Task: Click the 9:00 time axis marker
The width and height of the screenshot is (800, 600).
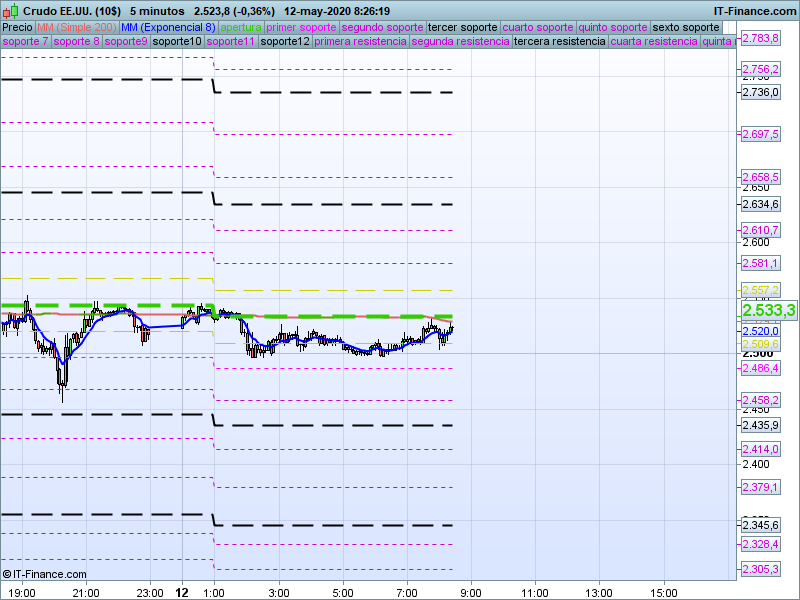Action: 471,592
